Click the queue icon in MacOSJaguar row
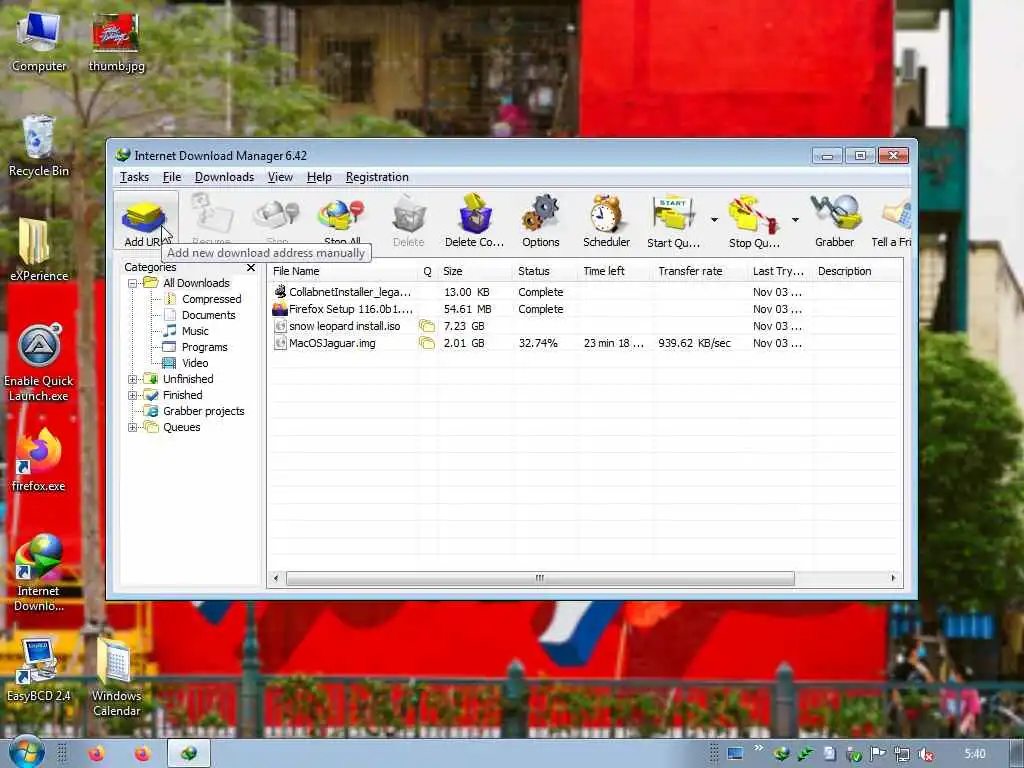Image resolution: width=1024 pixels, height=768 pixels. pos(427,343)
